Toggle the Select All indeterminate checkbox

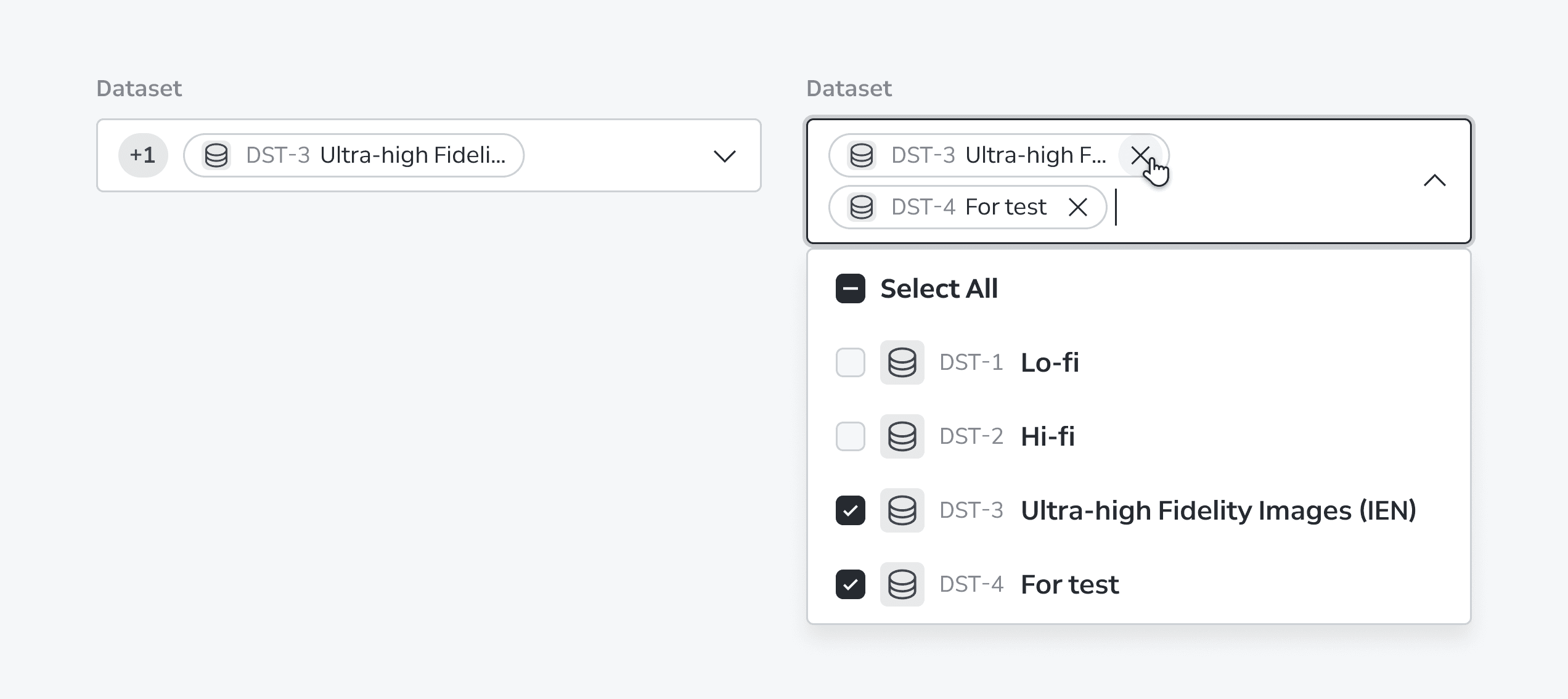click(850, 288)
